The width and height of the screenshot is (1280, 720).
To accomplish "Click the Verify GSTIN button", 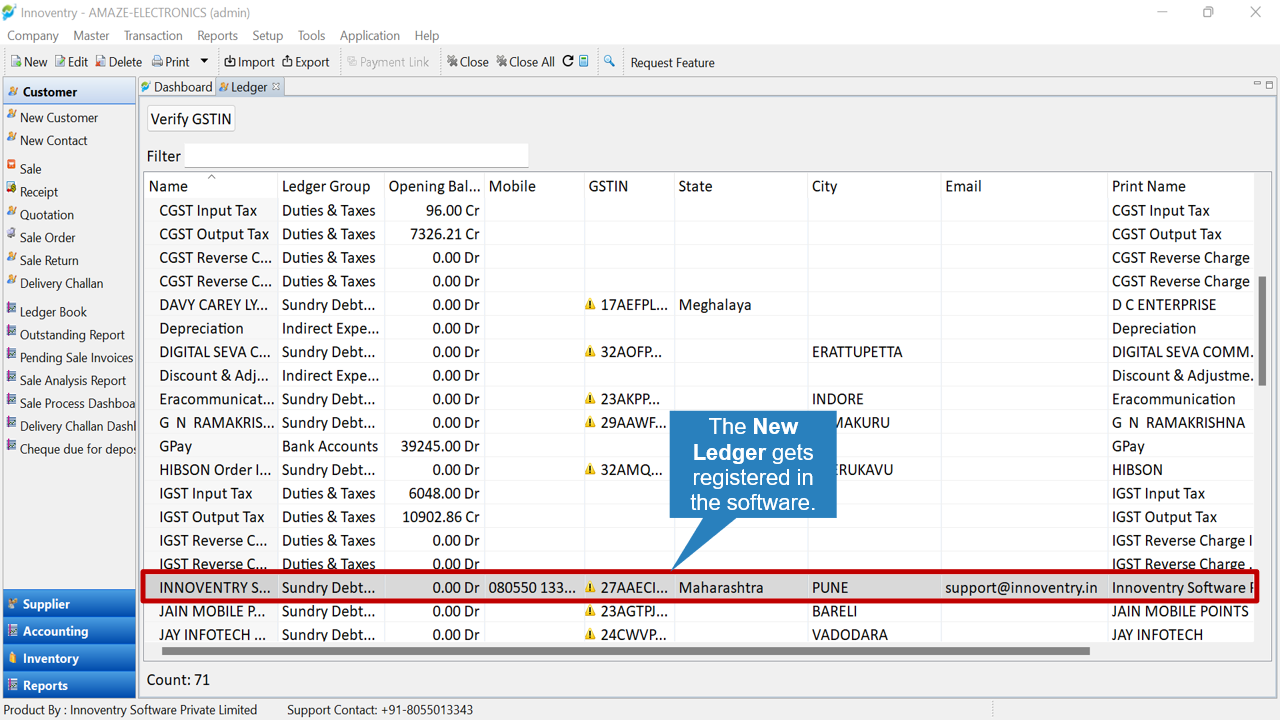I will pyautogui.click(x=191, y=119).
